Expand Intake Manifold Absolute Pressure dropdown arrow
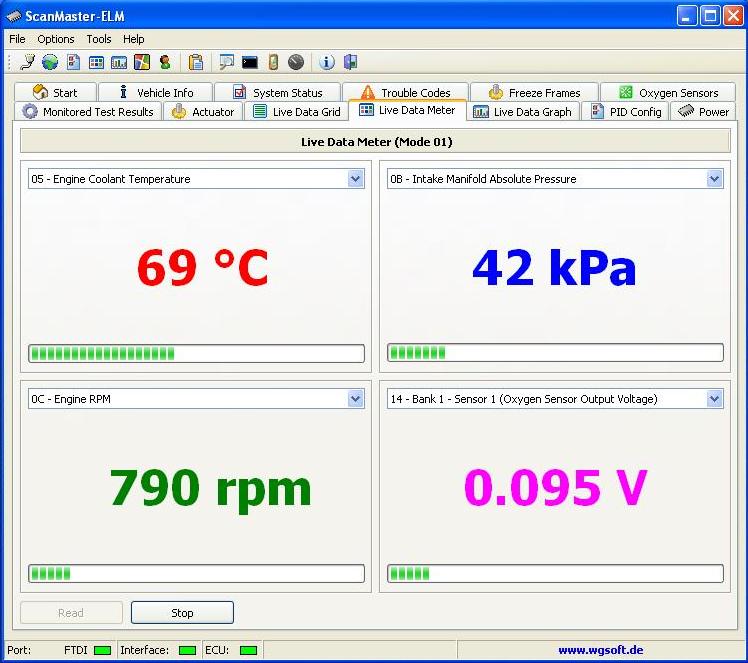This screenshot has width=748, height=663. 714,179
